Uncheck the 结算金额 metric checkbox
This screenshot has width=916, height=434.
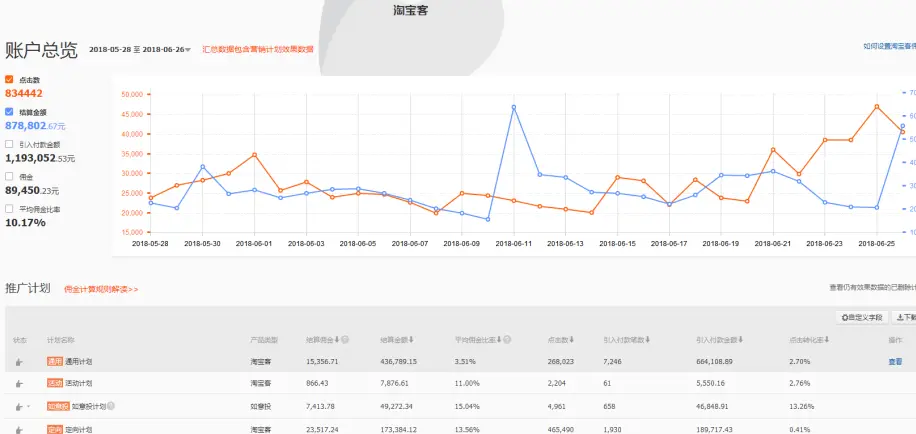point(10,112)
